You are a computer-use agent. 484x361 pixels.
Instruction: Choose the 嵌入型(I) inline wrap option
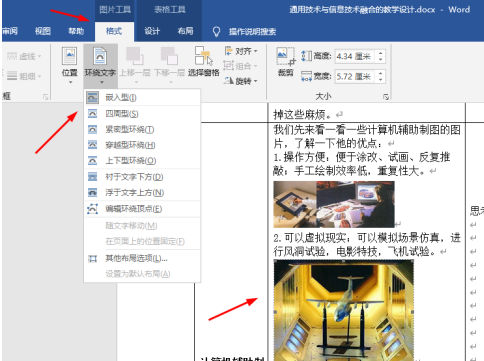tap(142, 97)
